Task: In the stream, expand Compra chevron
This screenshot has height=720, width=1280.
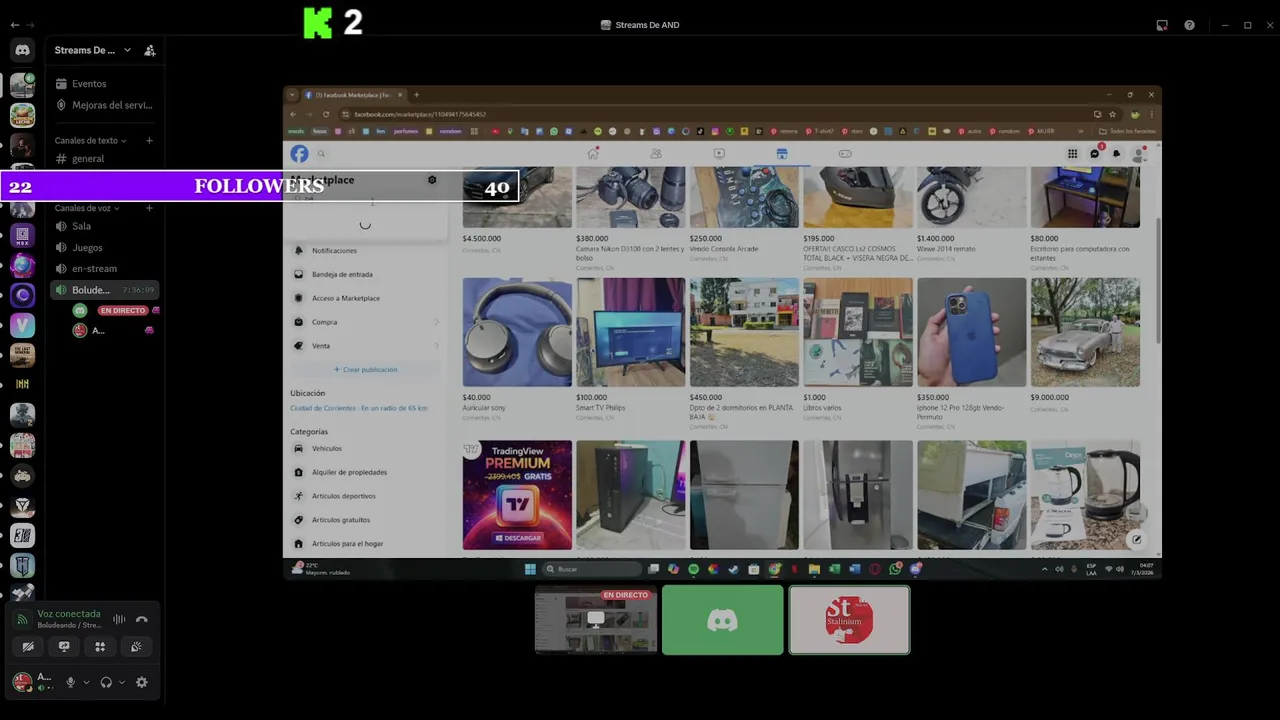Action: coord(436,322)
